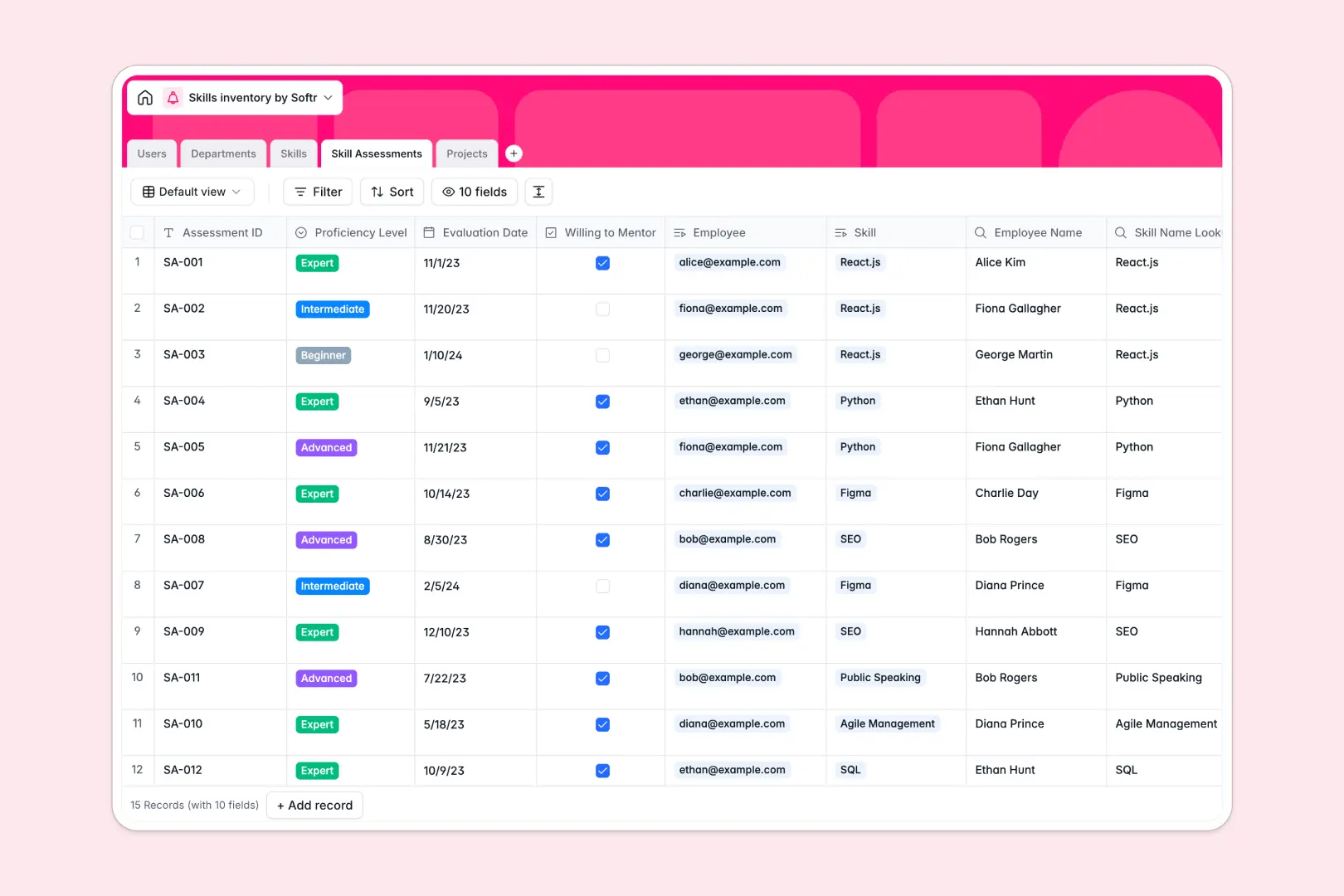Viewport: 1344px width, 896px height.
Task: Switch to the Departments tab
Action: (x=223, y=153)
